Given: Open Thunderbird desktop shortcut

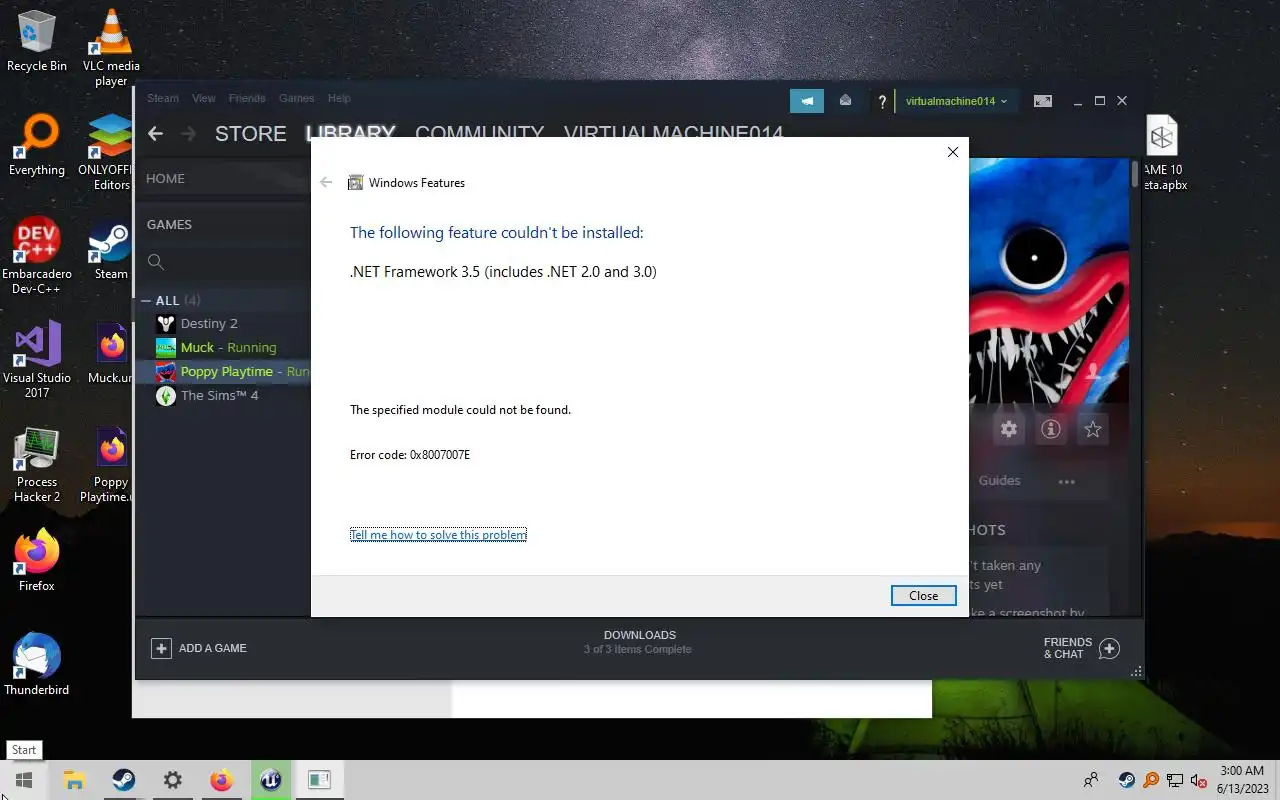Looking at the screenshot, I should pos(37,666).
